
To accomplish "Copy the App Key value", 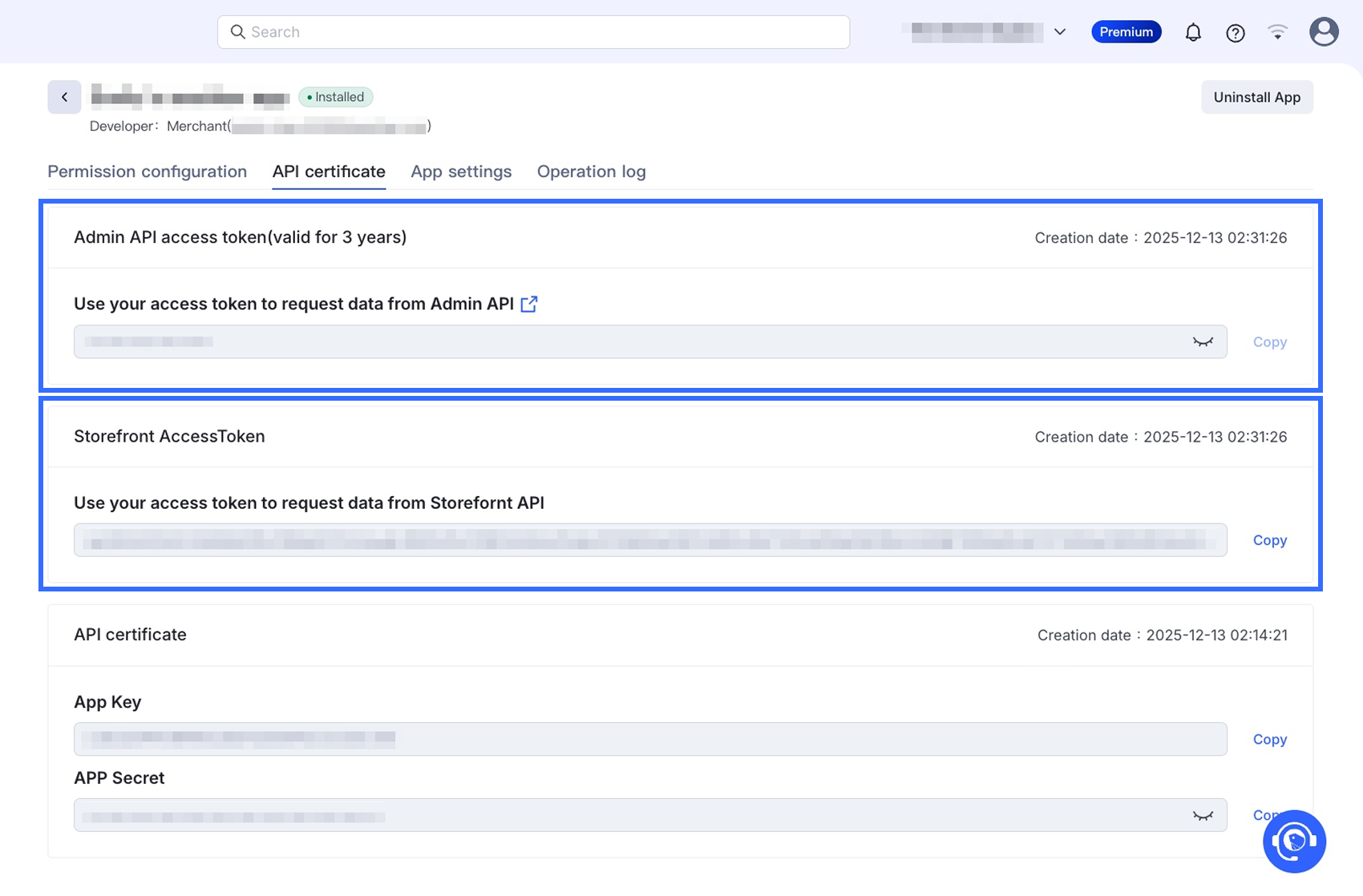I will [1269, 739].
